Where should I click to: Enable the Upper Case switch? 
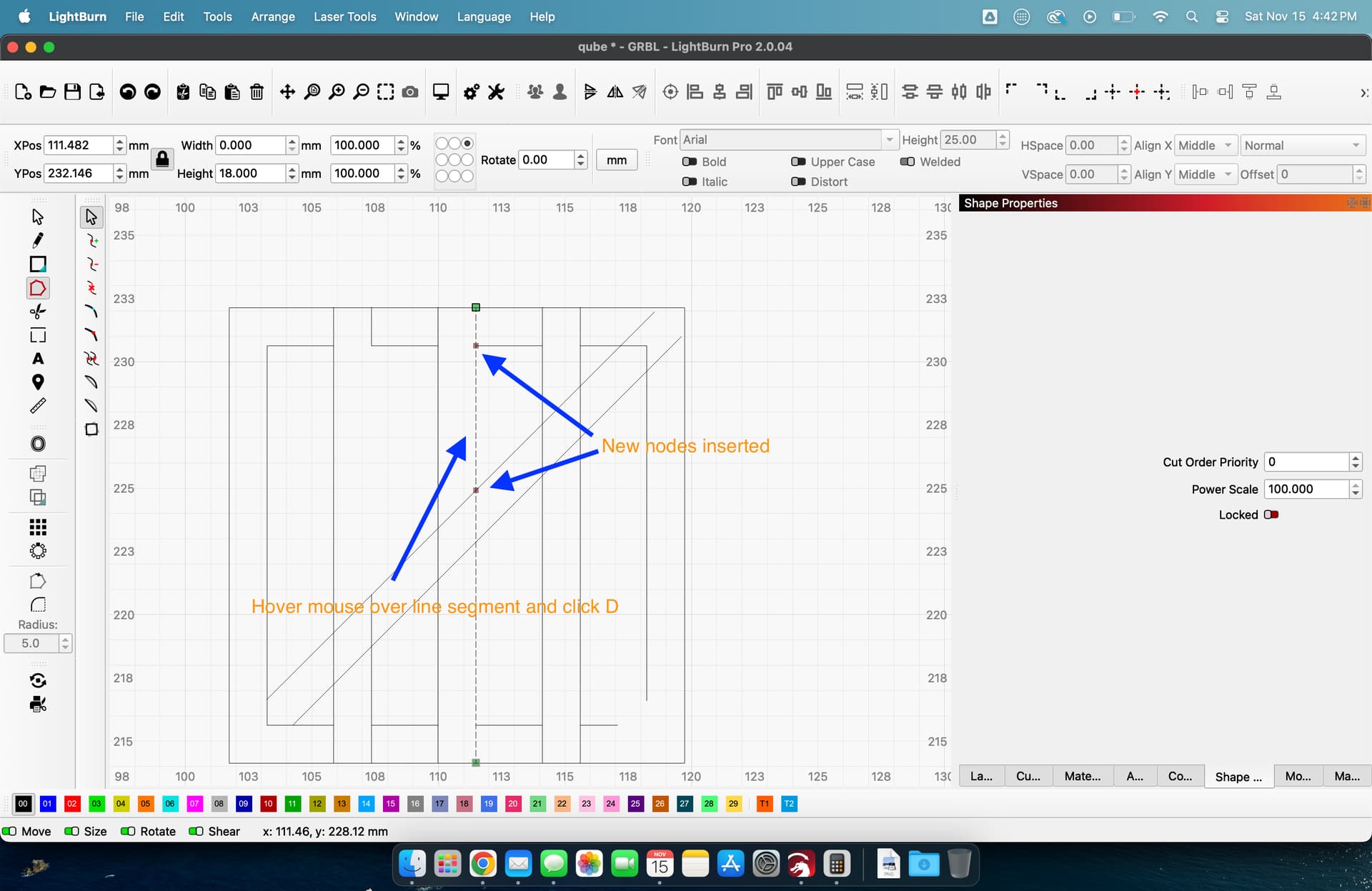tap(798, 161)
